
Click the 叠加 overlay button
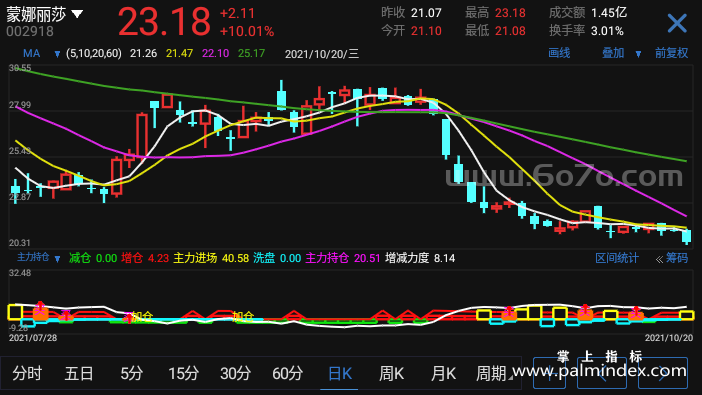pyautogui.click(x=613, y=53)
